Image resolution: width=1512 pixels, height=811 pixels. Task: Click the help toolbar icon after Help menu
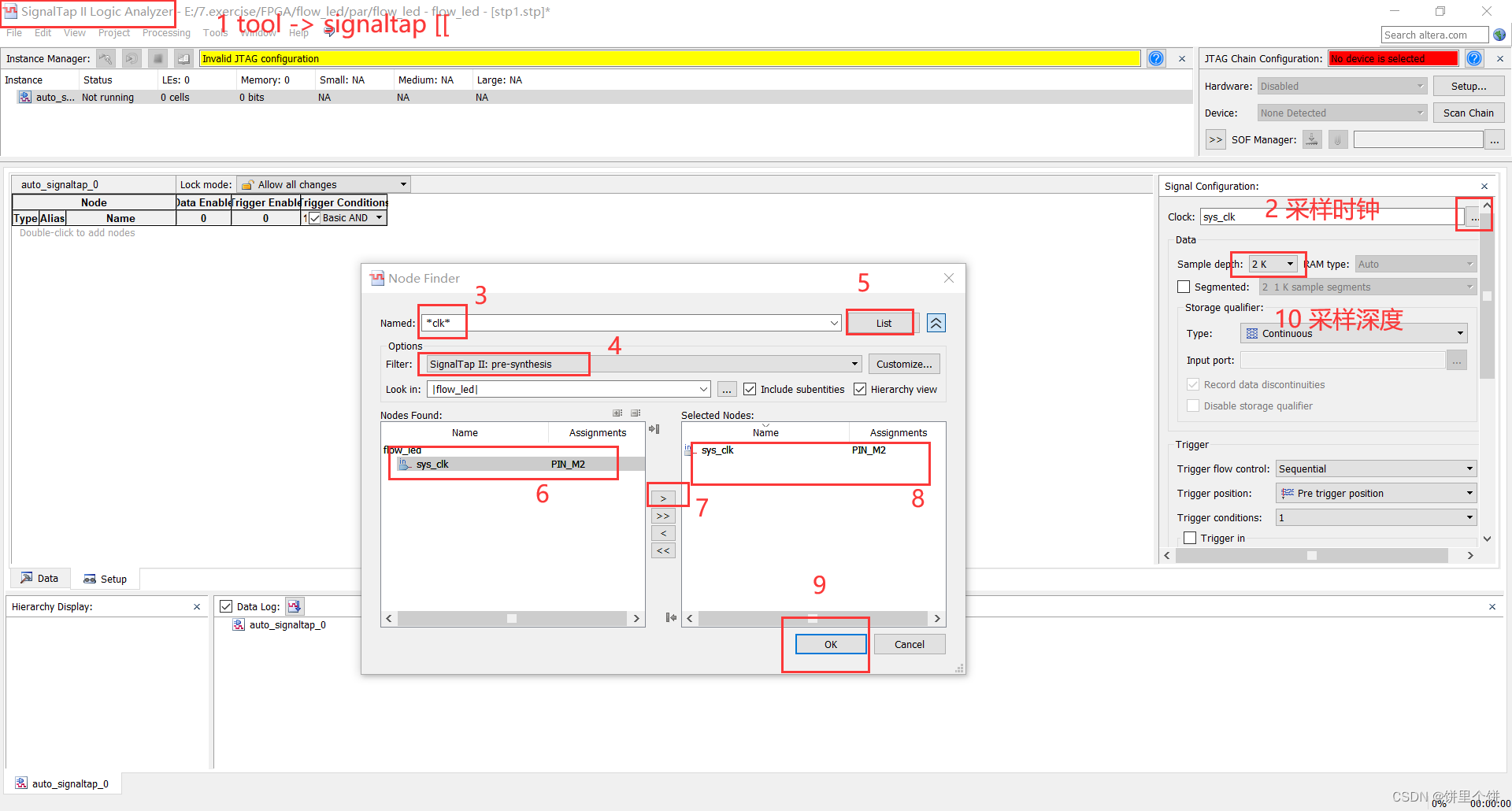point(329,32)
